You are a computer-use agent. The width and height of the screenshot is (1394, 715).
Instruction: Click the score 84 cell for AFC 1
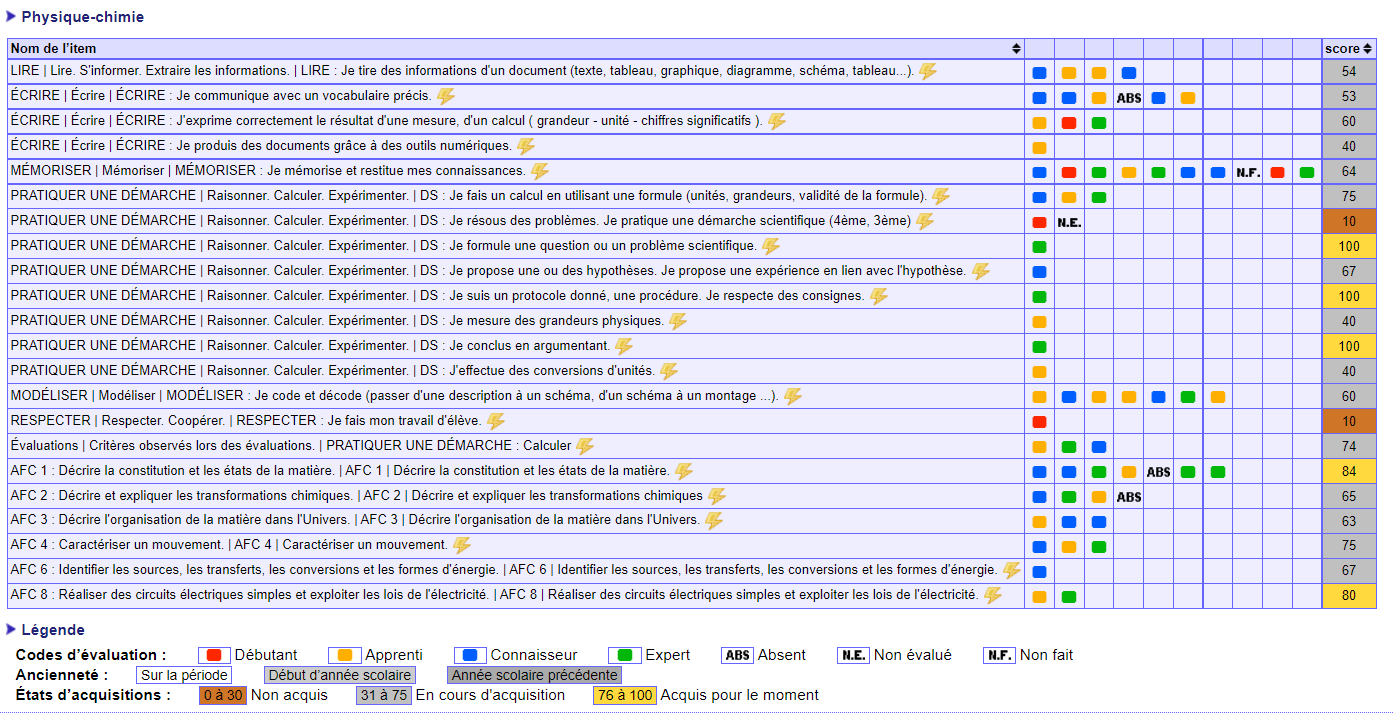1348,471
